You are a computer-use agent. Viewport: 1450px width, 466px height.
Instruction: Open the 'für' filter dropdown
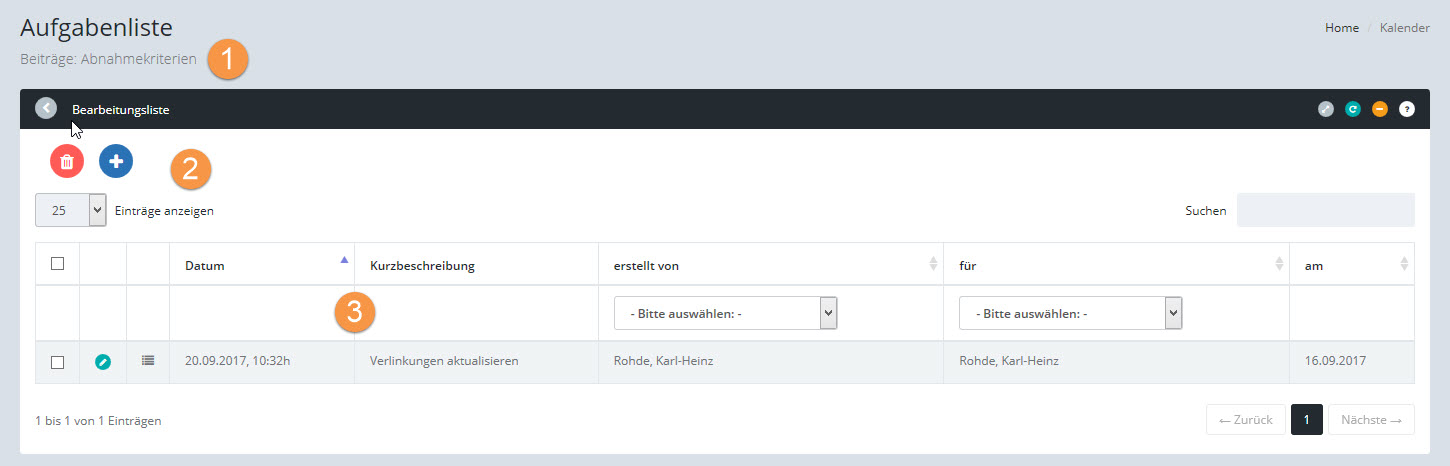pos(1070,313)
